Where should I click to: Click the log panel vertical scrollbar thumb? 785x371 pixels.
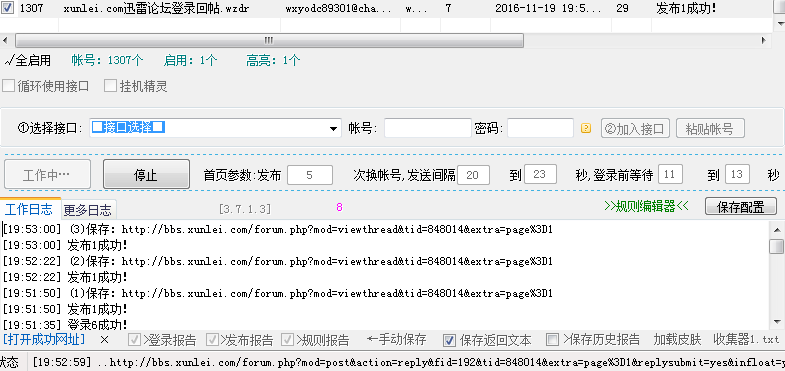pyautogui.click(x=776, y=246)
